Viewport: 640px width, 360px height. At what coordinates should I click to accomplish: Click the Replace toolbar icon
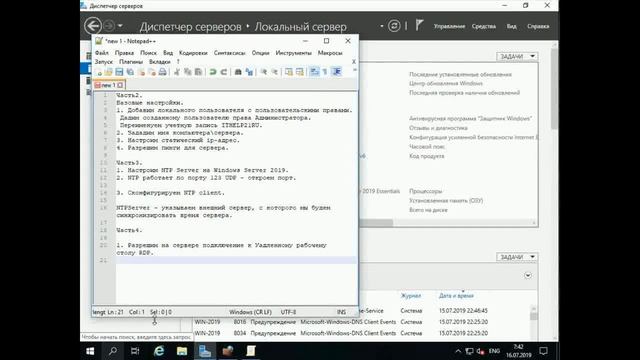point(249,72)
